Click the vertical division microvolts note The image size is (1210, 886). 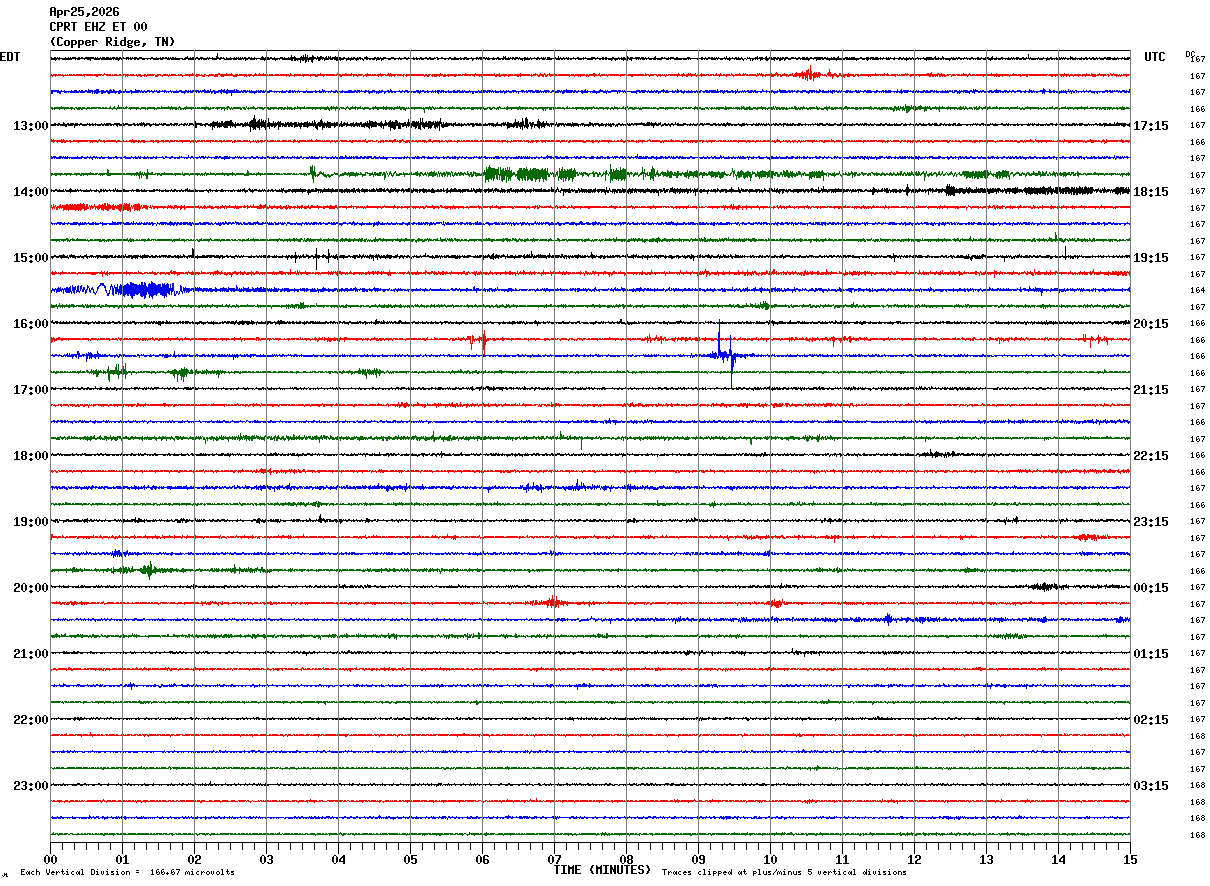127,873
